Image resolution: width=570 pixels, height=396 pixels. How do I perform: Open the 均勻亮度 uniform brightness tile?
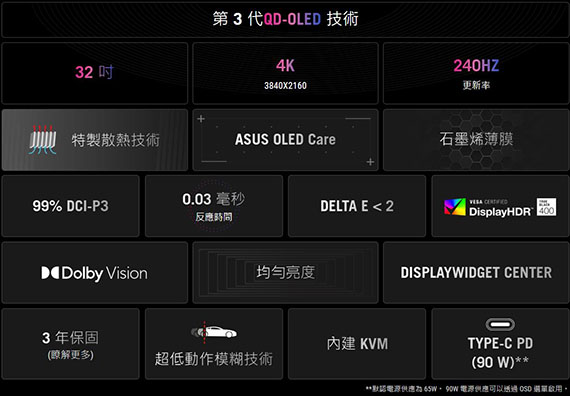[285, 272]
